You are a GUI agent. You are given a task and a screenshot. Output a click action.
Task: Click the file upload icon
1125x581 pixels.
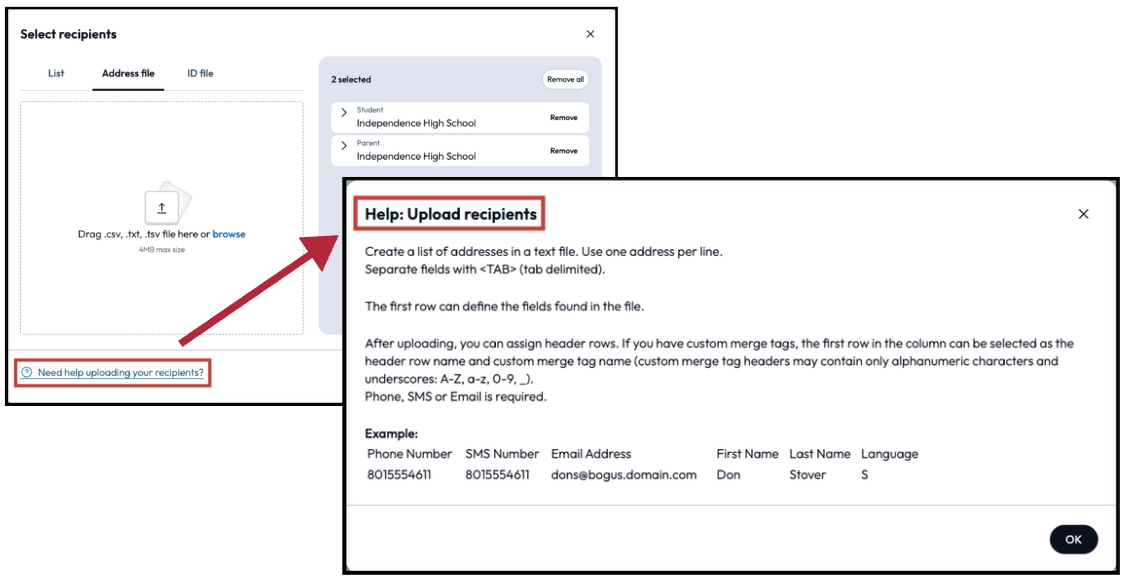pyautogui.click(x=162, y=207)
